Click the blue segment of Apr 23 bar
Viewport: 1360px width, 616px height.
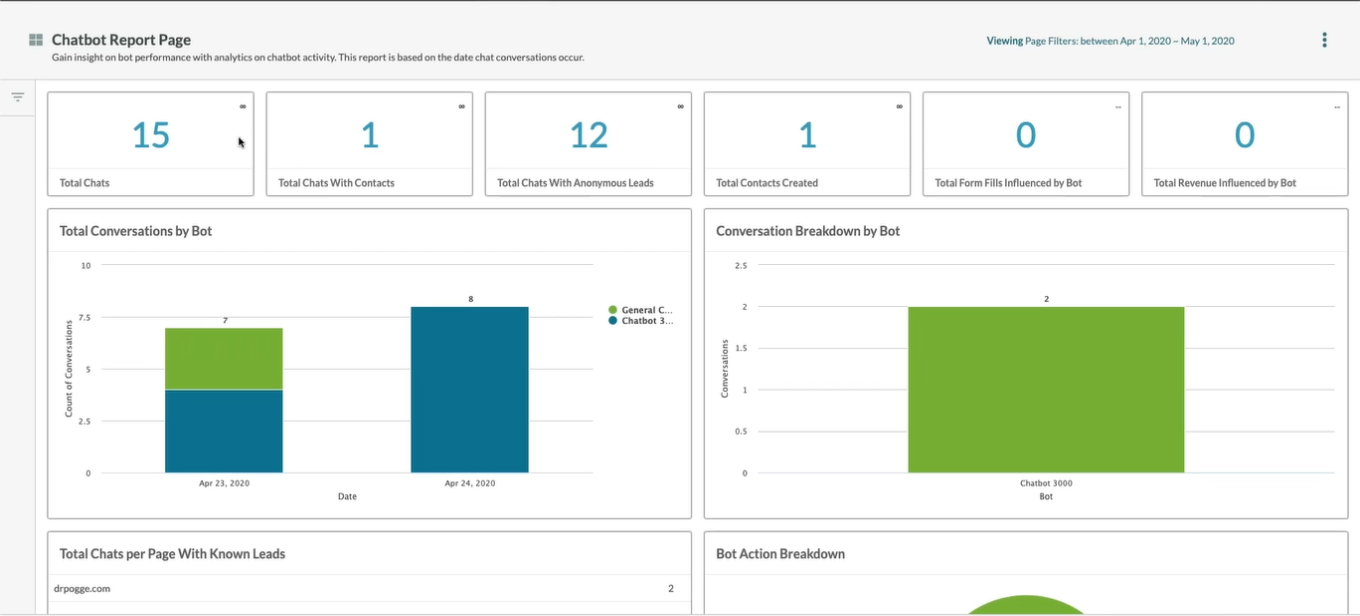coord(224,430)
